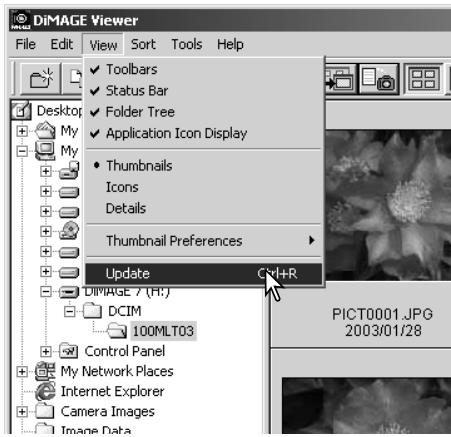This screenshot has width=451, height=437.
Task: Collapse the DiMAGE 7 drive node
Action: 46,292
